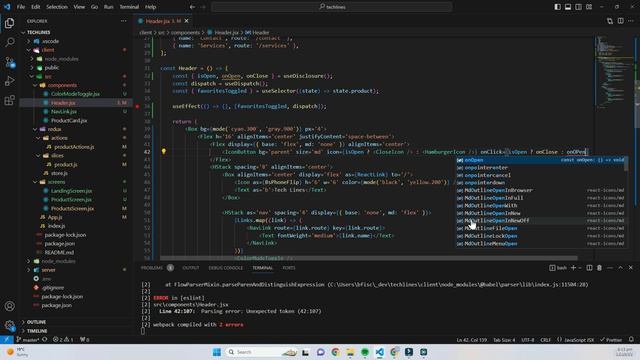Screen dimensions: 640x360
Task: Click the remote window status bar icon
Action: point(7,340)
